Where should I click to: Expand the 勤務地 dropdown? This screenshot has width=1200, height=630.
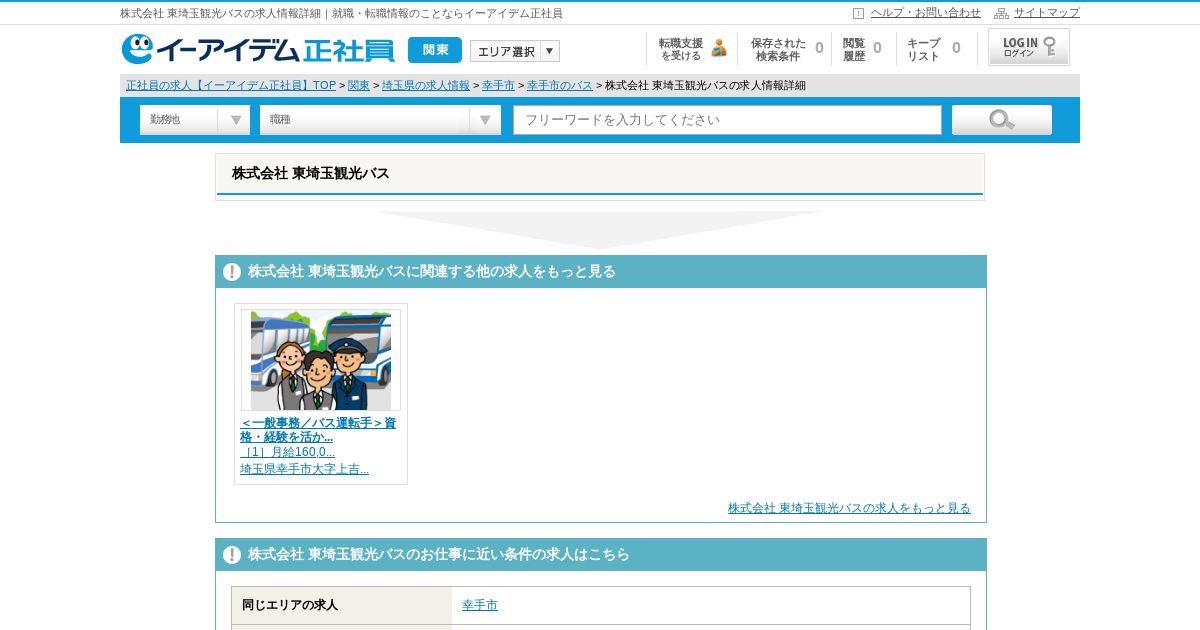tap(195, 120)
